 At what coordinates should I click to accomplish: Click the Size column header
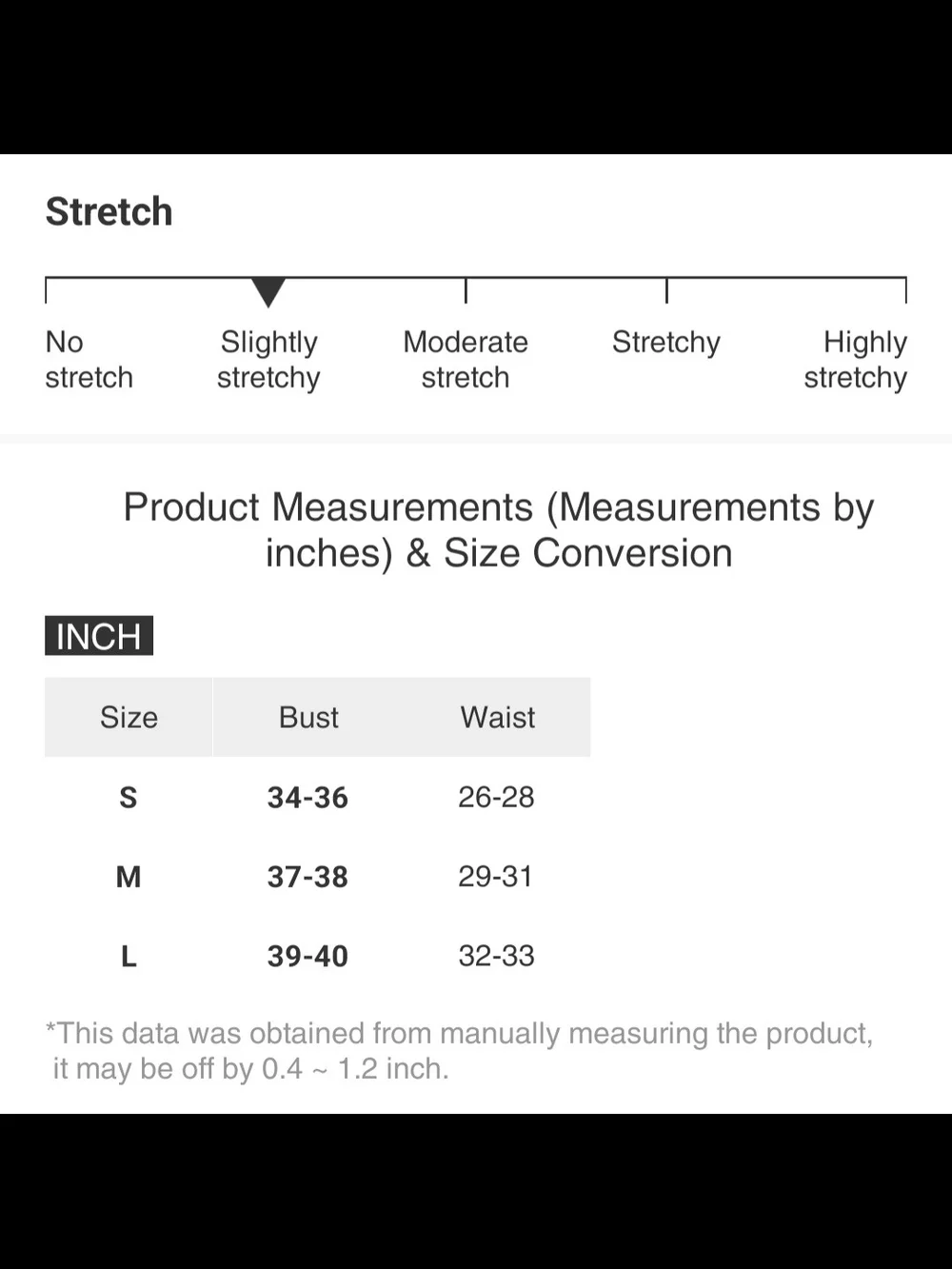[129, 717]
